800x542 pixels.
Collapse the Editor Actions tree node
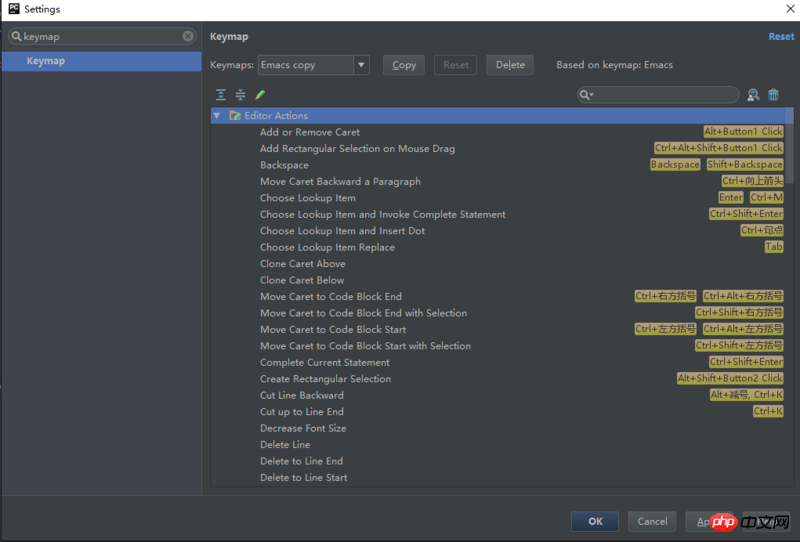pos(217,116)
